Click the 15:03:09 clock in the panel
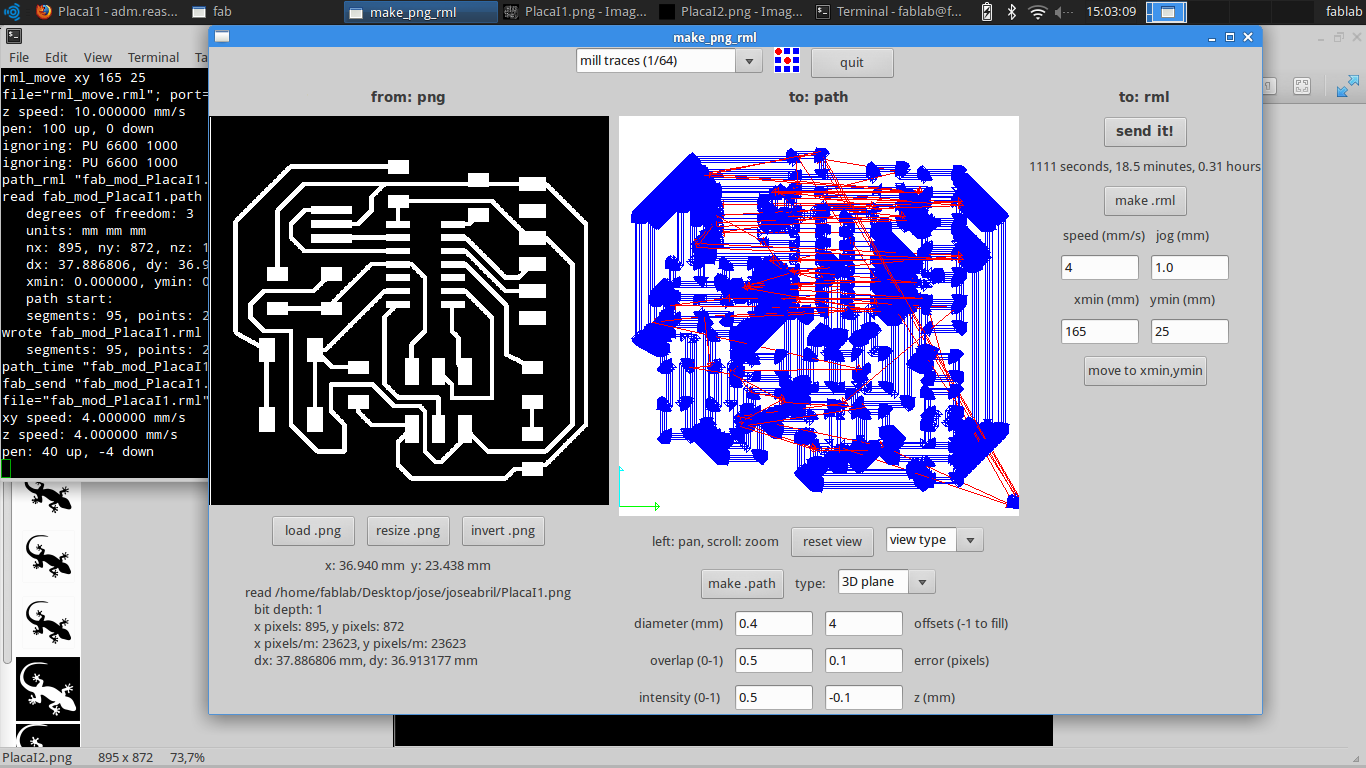Screen dimensions: 1366x768 1112,12
